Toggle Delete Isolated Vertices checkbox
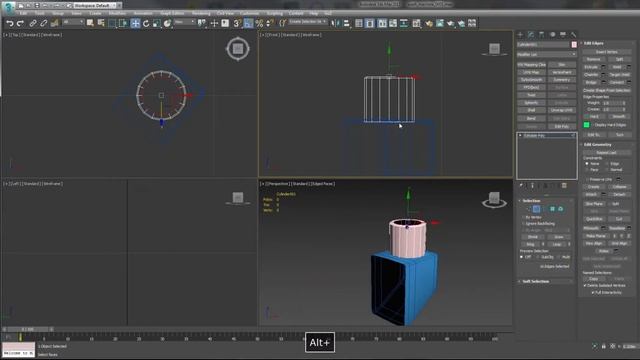This screenshot has width=640, height=360. [585, 285]
